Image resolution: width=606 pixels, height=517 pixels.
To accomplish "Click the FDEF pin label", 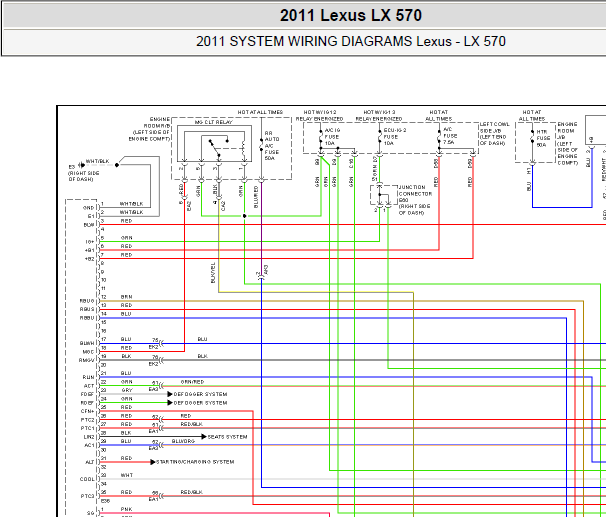I will [88, 394].
